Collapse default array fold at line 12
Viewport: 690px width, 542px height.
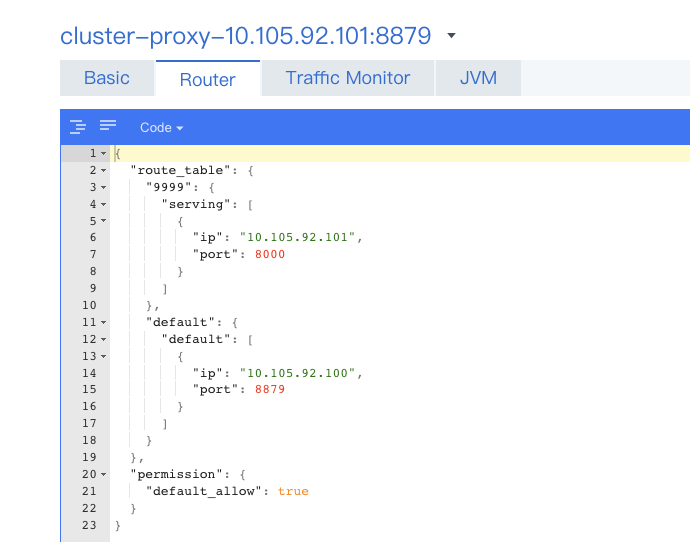click(x=103, y=339)
